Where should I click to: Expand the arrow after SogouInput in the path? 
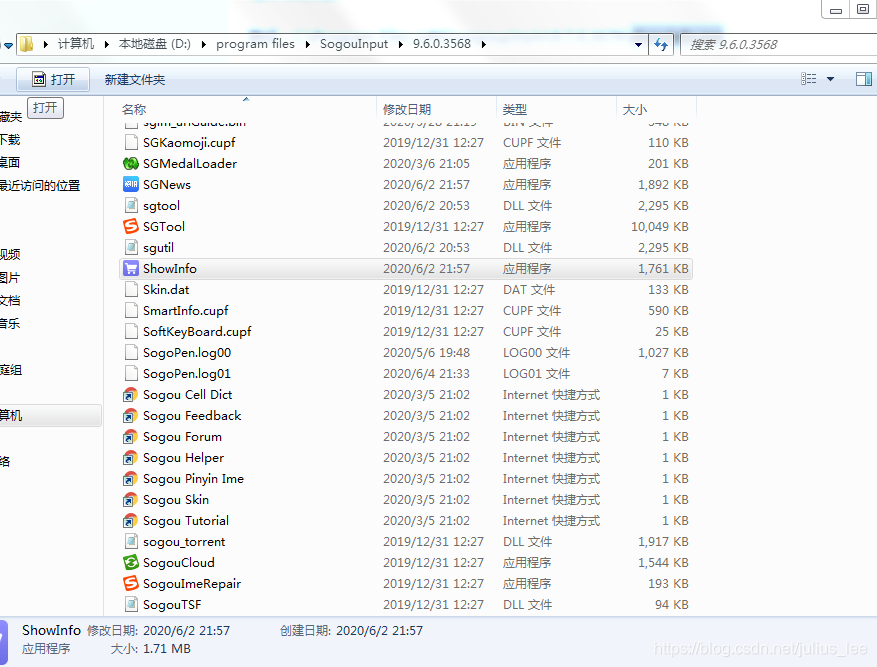pos(400,44)
